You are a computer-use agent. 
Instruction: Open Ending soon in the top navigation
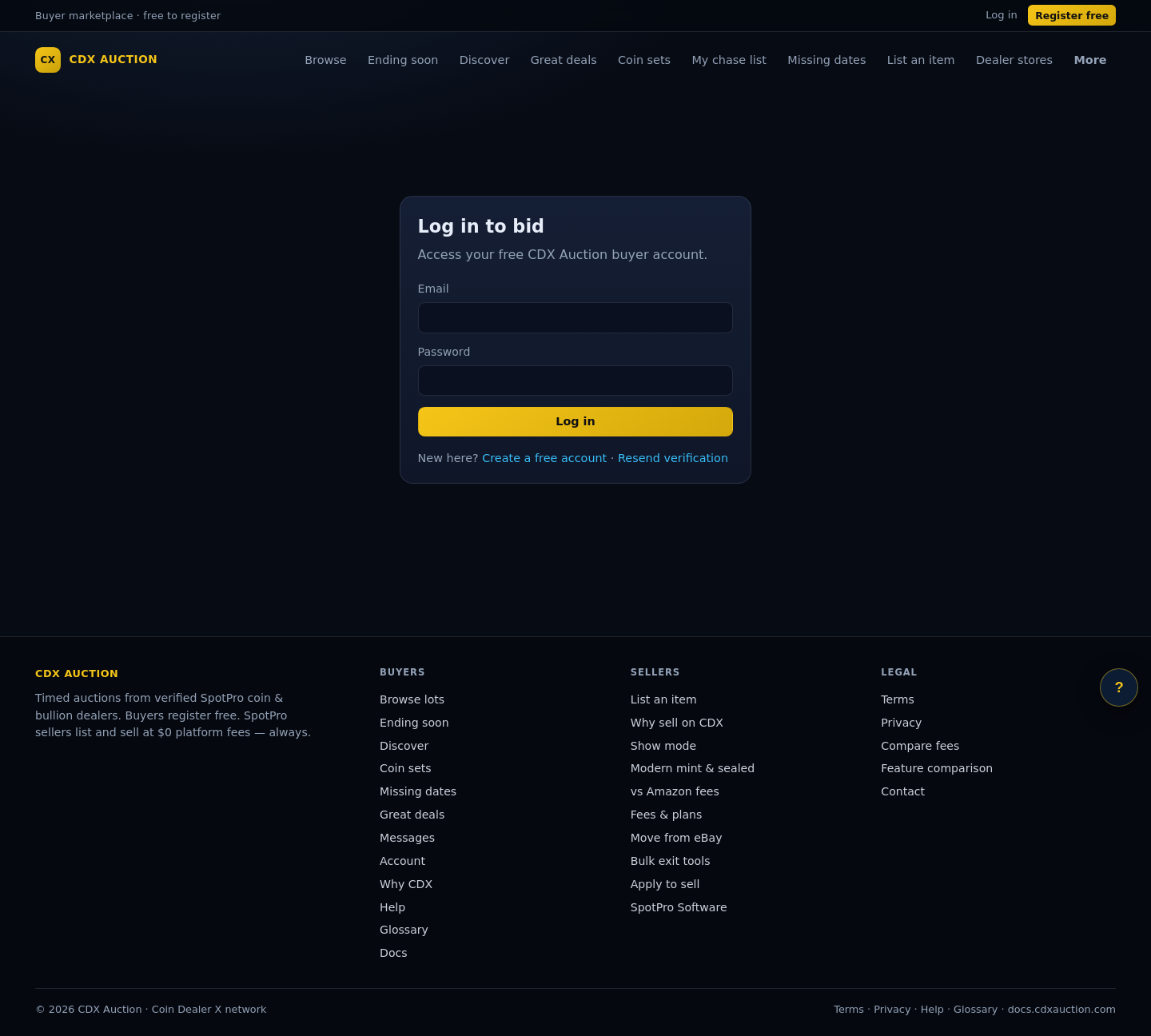[x=403, y=60]
